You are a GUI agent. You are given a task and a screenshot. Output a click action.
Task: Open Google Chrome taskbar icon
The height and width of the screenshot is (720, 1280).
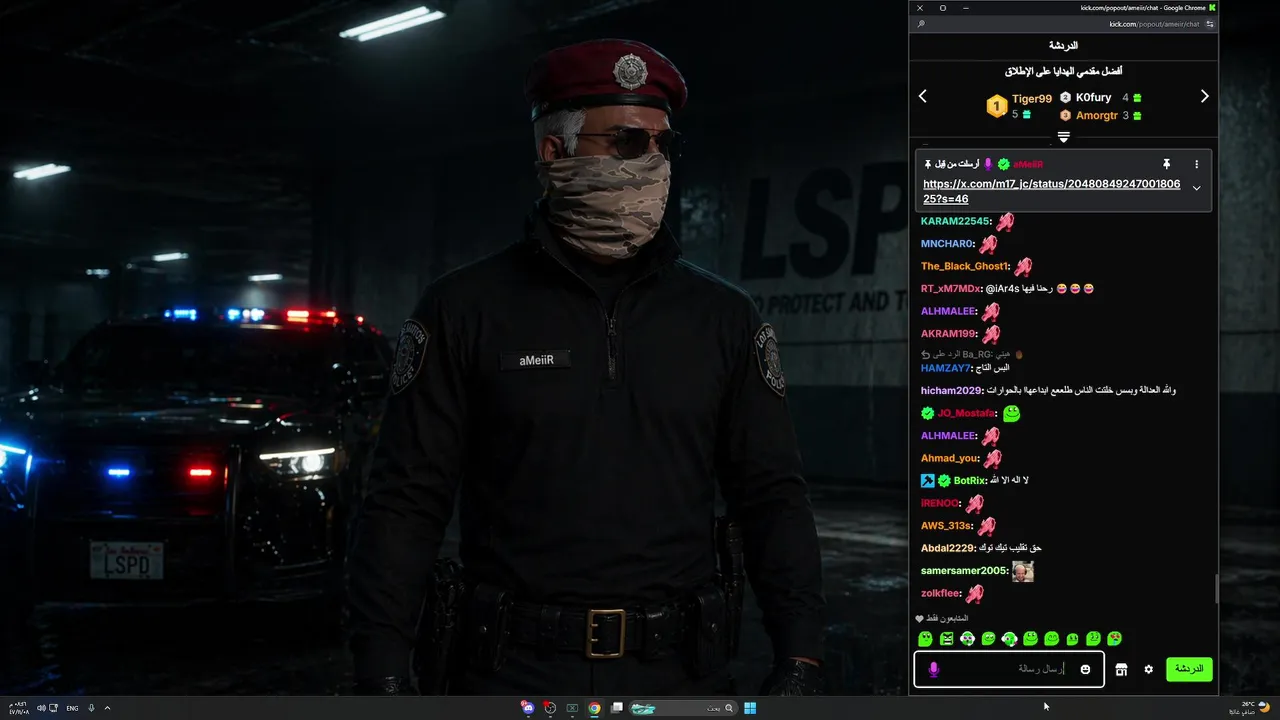[594, 708]
